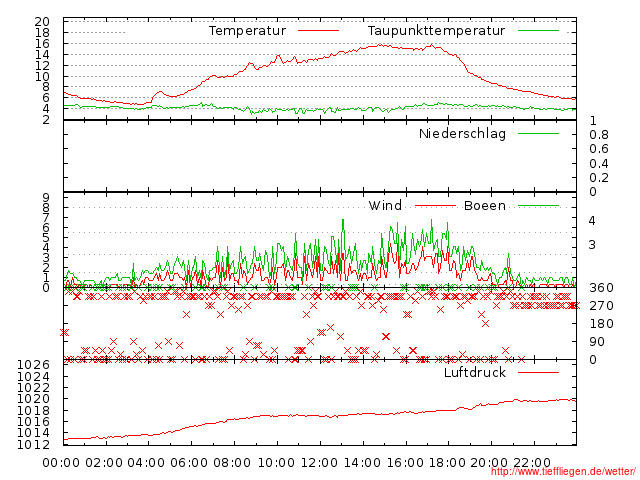This screenshot has width=640, height=480.
Task: Click the 10:00 time axis label
Action: tap(276, 463)
